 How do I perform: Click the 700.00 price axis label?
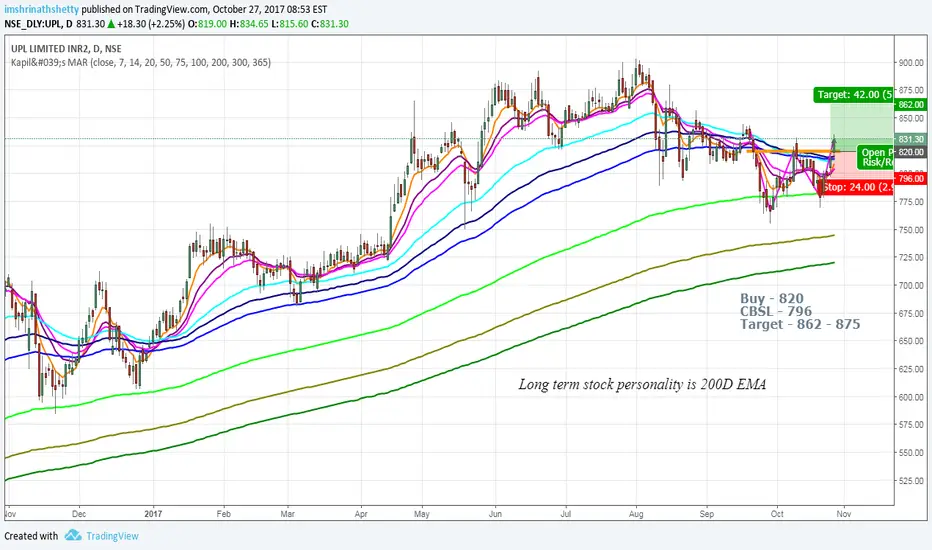[x=911, y=286]
